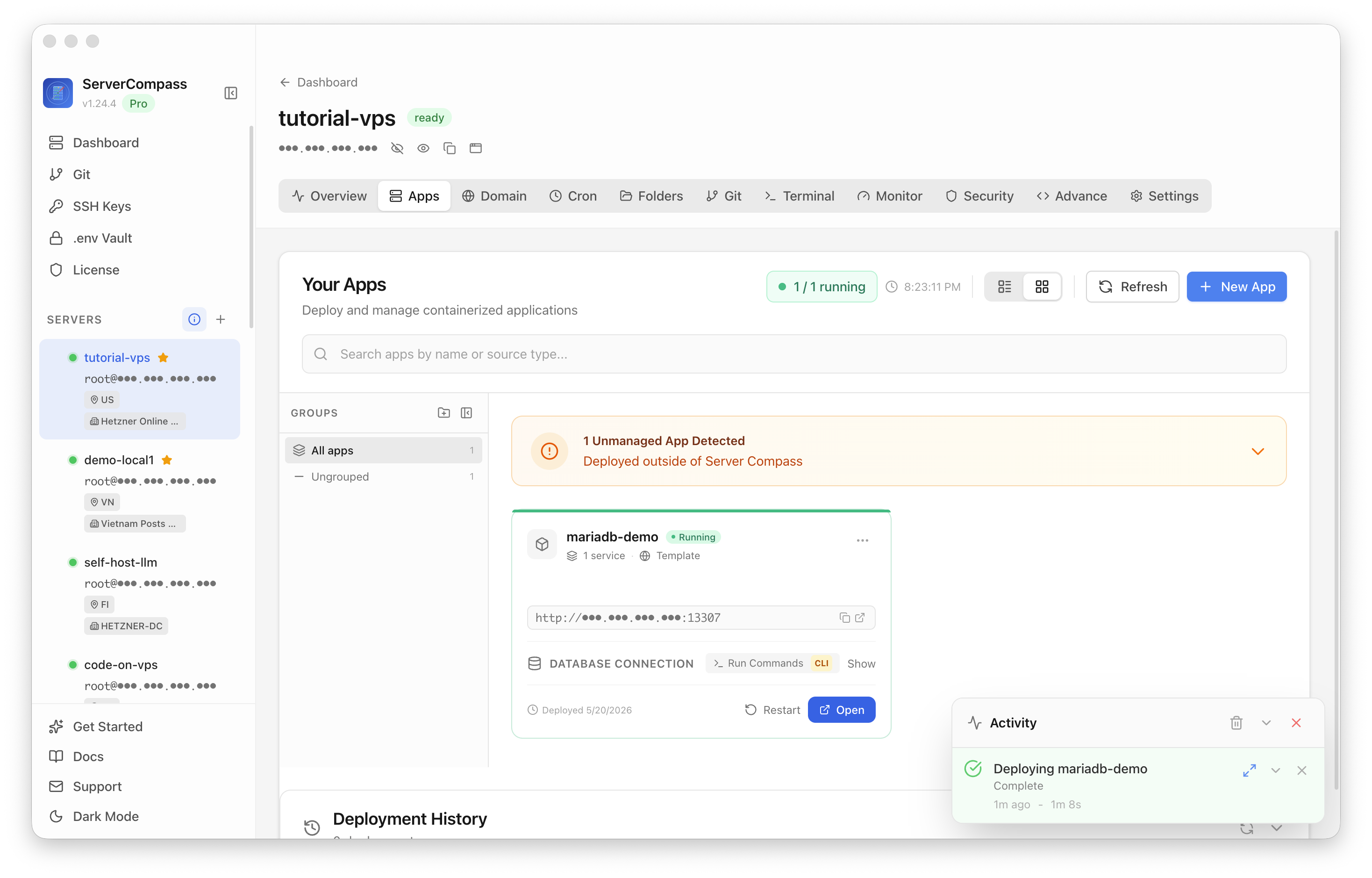This screenshot has height=878, width=1372.
Task: Switch to Advance tab
Action: click(x=1072, y=196)
